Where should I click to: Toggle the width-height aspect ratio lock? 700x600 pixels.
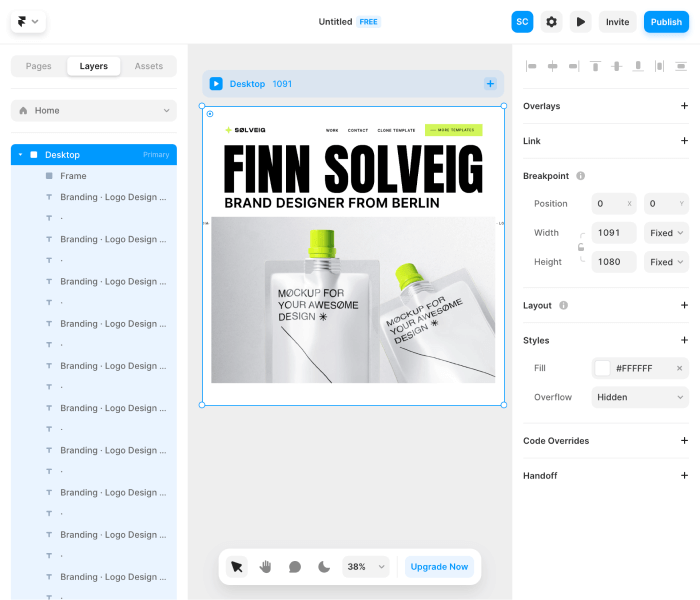tap(580, 247)
